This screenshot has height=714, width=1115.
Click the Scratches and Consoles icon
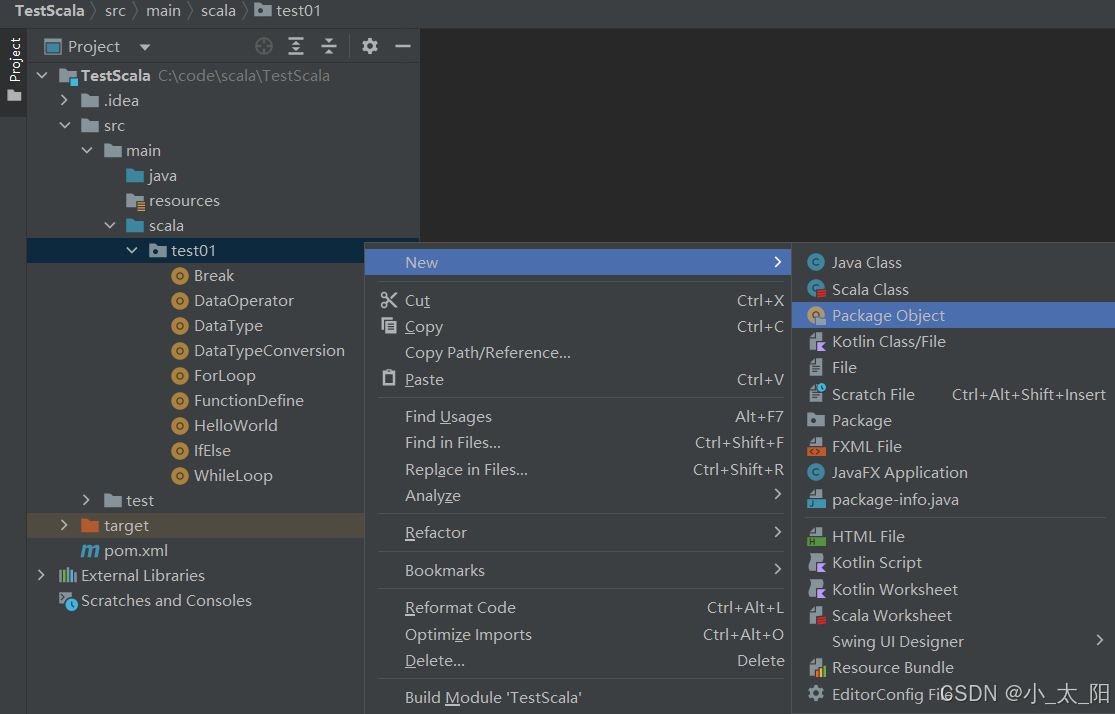point(68,601)
